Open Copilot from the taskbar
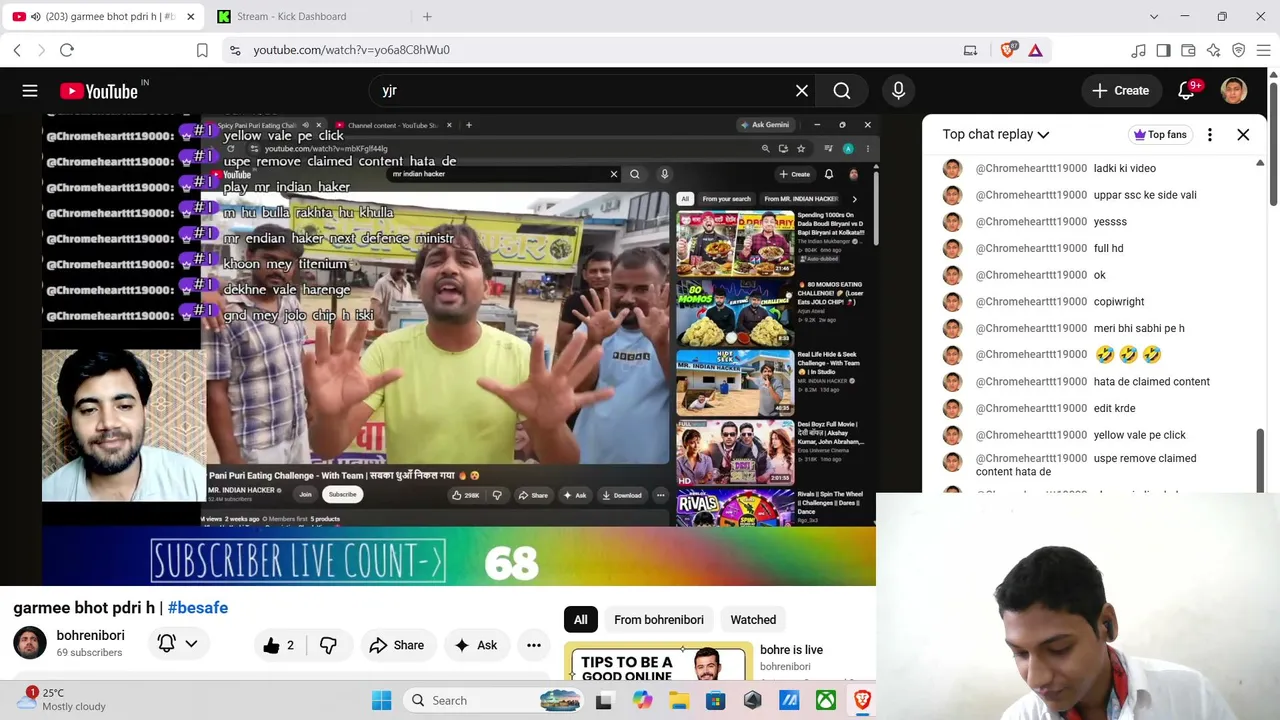Viewport: 1280px width, 720px height. pyautogui.click(x=641, y=700)
